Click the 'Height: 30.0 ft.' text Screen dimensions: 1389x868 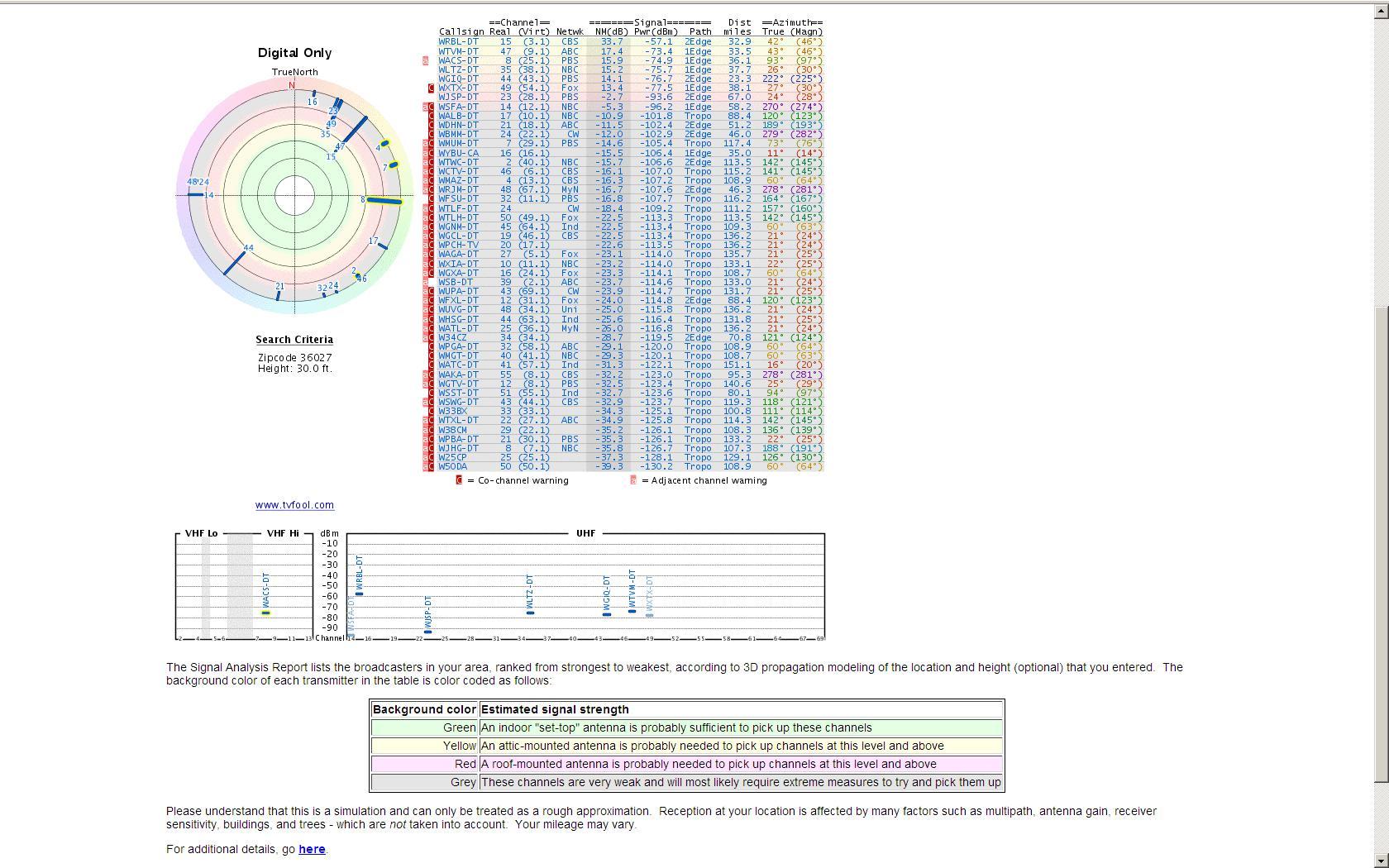click(294, 369)
